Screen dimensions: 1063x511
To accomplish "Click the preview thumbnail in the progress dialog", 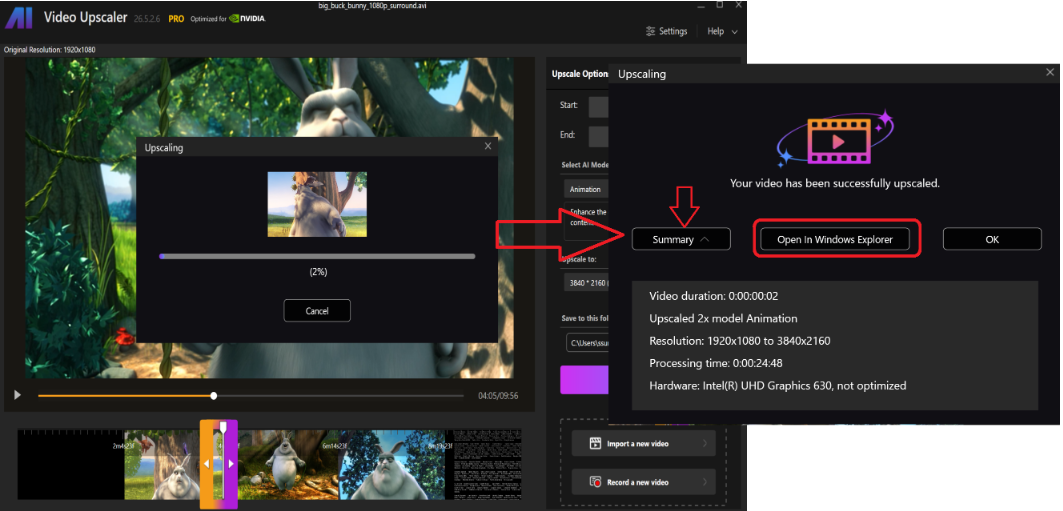I will pyautogui.click(x=317, y=204).
